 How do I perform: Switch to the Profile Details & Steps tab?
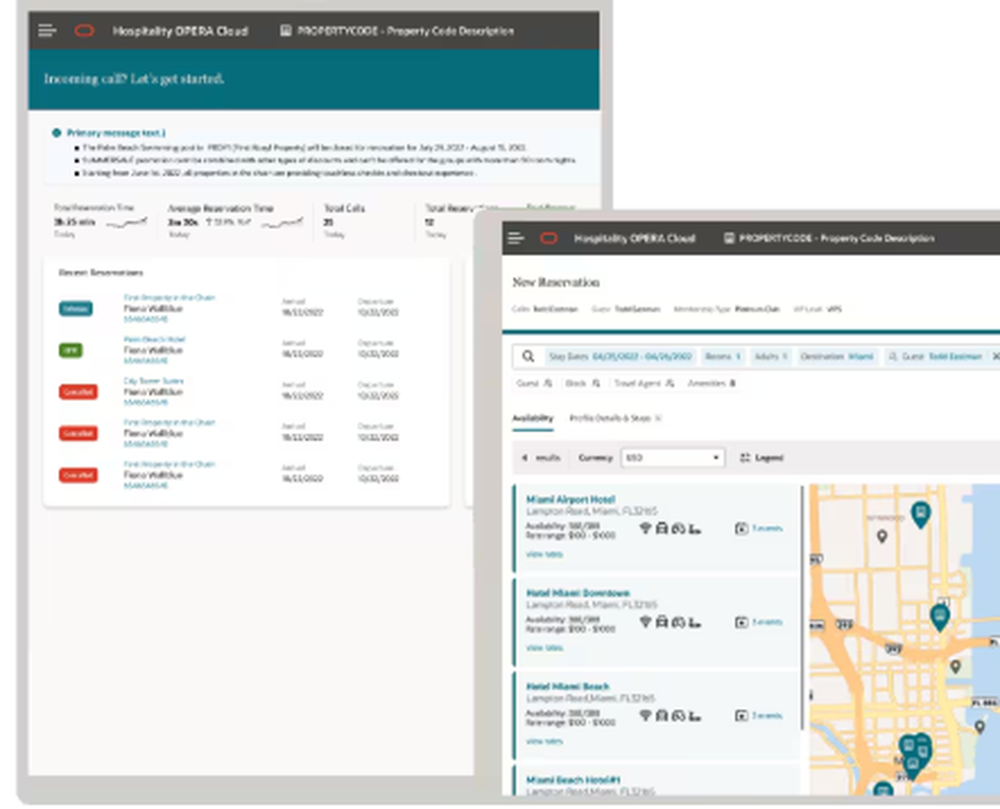[612, 416]
